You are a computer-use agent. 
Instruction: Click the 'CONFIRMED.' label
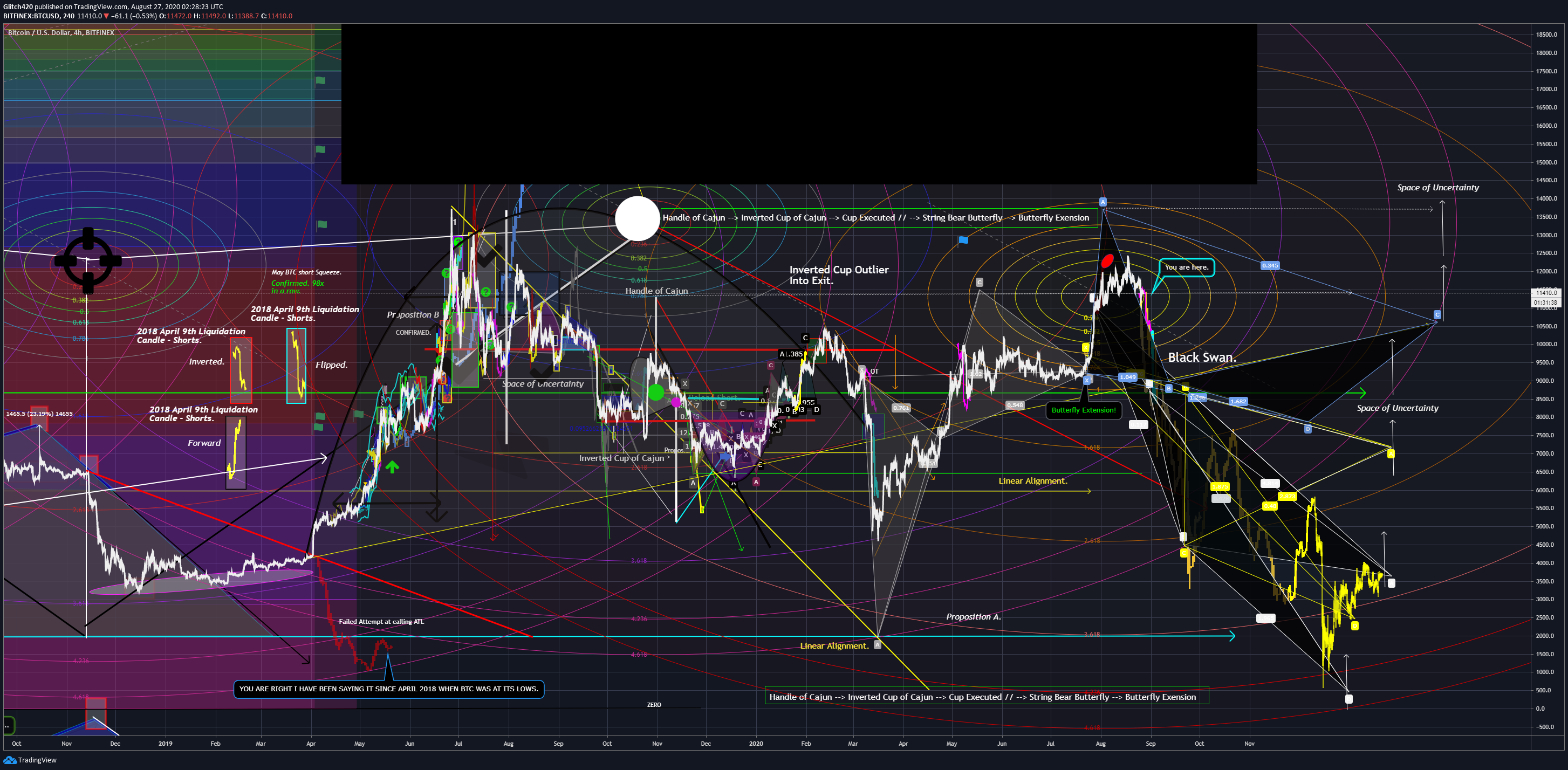413,332
